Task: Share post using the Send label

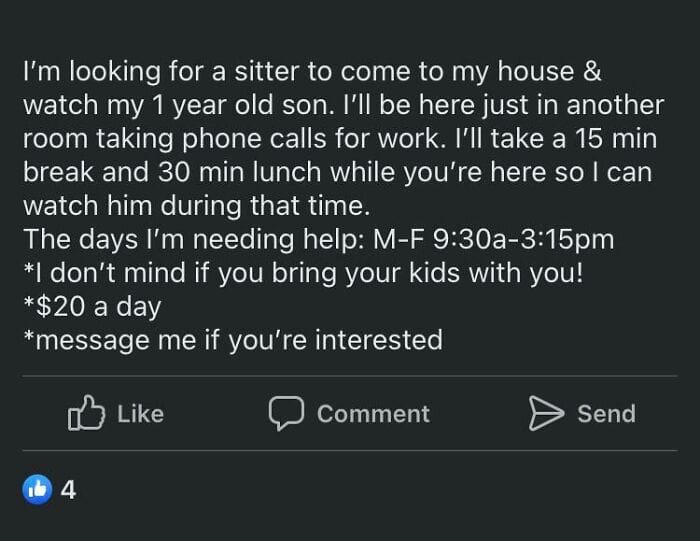Action: pyautogui.click(x=606, y=414)
